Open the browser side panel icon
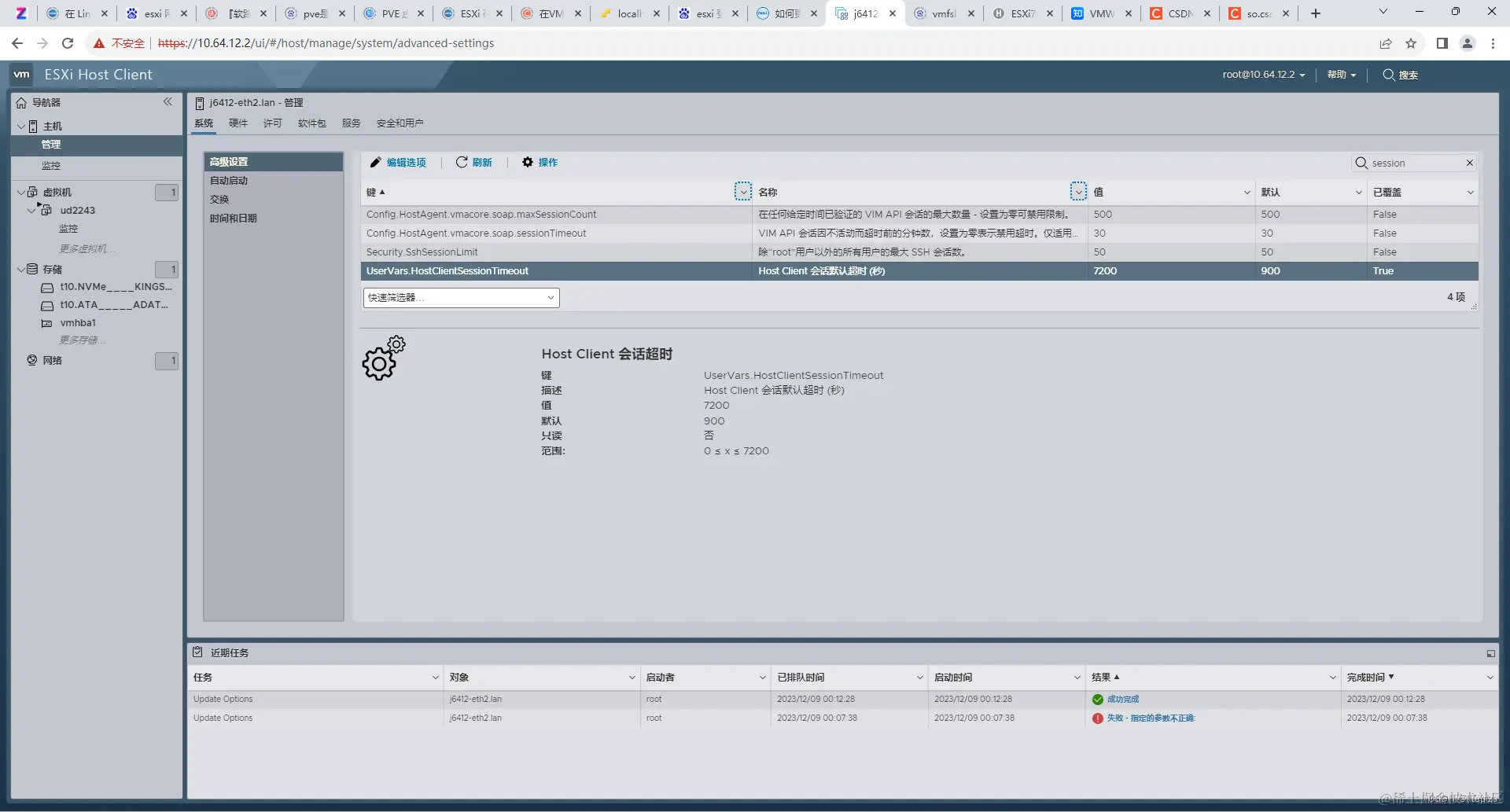The width and height of the screenshot is (1510, 812). (1442, 43)
